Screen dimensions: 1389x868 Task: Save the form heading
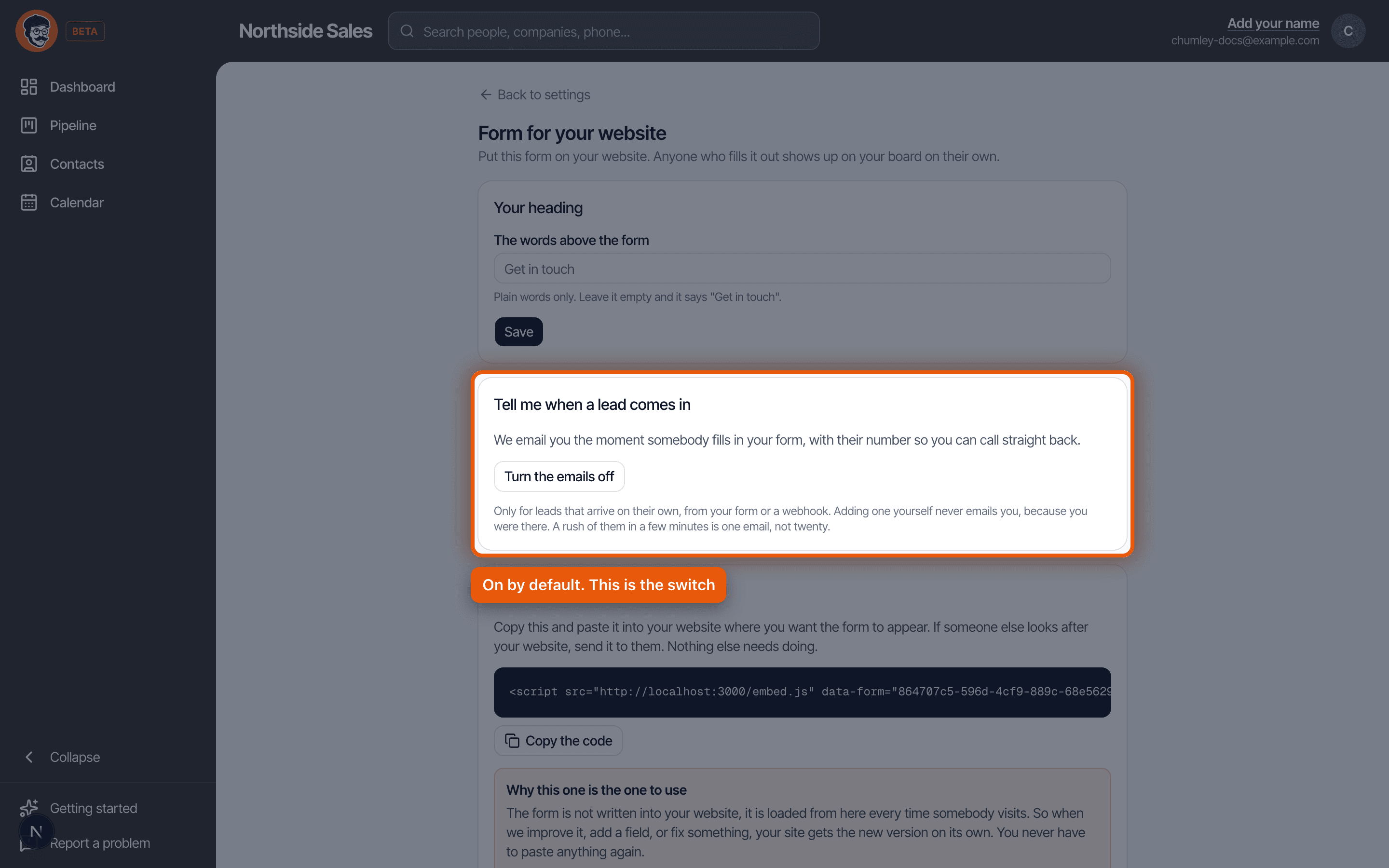point(519,332)
